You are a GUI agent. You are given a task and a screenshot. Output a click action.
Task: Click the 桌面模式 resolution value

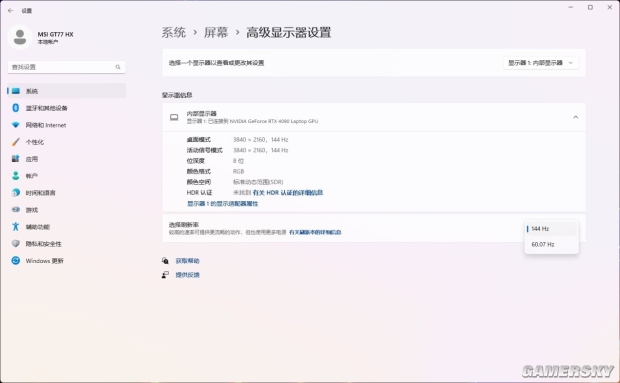point(261,140)
